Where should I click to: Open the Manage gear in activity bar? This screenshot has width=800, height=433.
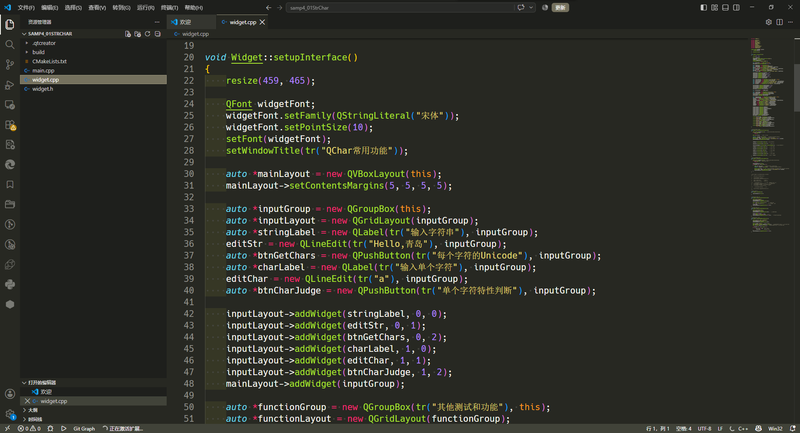point(10,414)
